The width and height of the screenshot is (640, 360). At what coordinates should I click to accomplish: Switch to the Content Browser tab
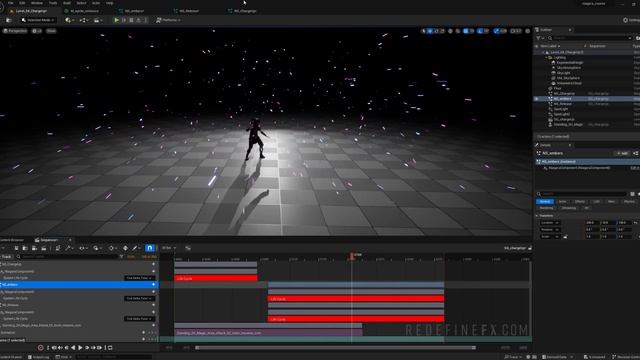point(13,240)
